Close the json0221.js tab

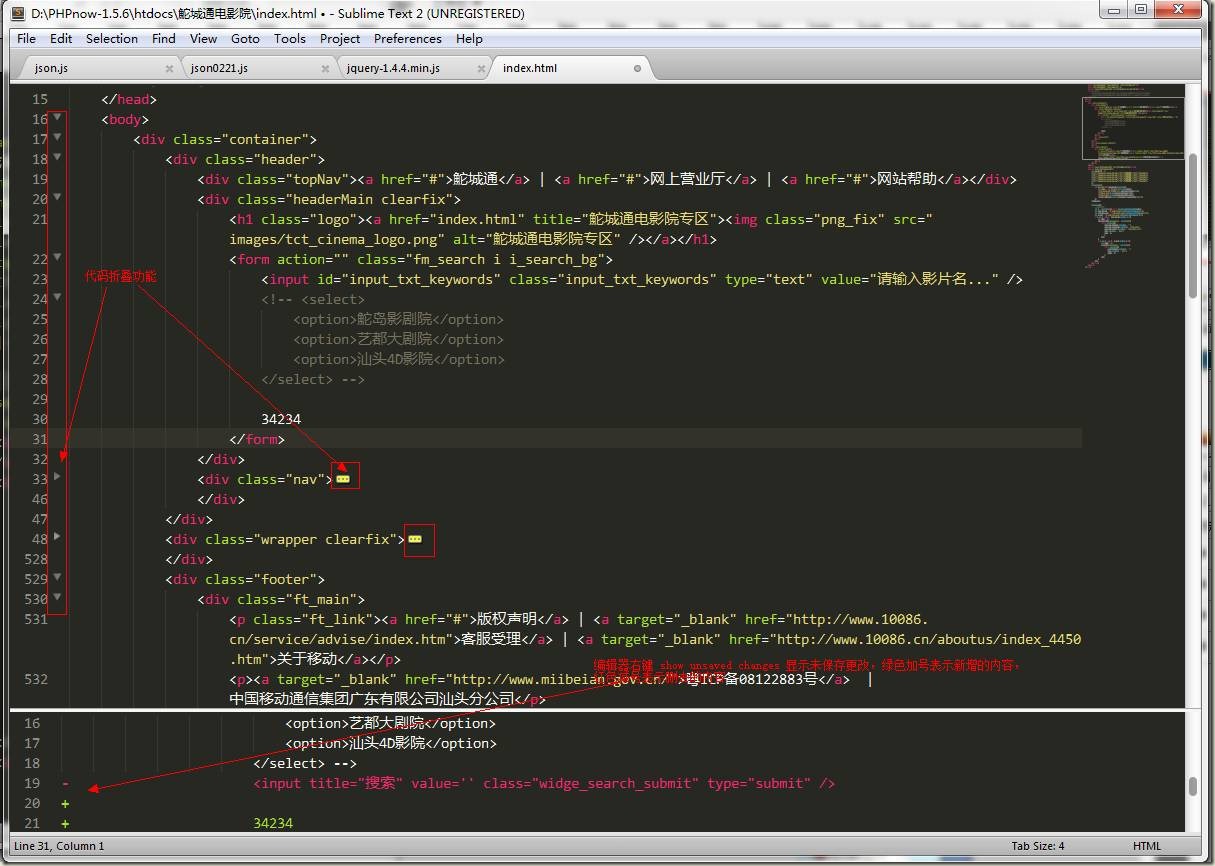[325, 68]
